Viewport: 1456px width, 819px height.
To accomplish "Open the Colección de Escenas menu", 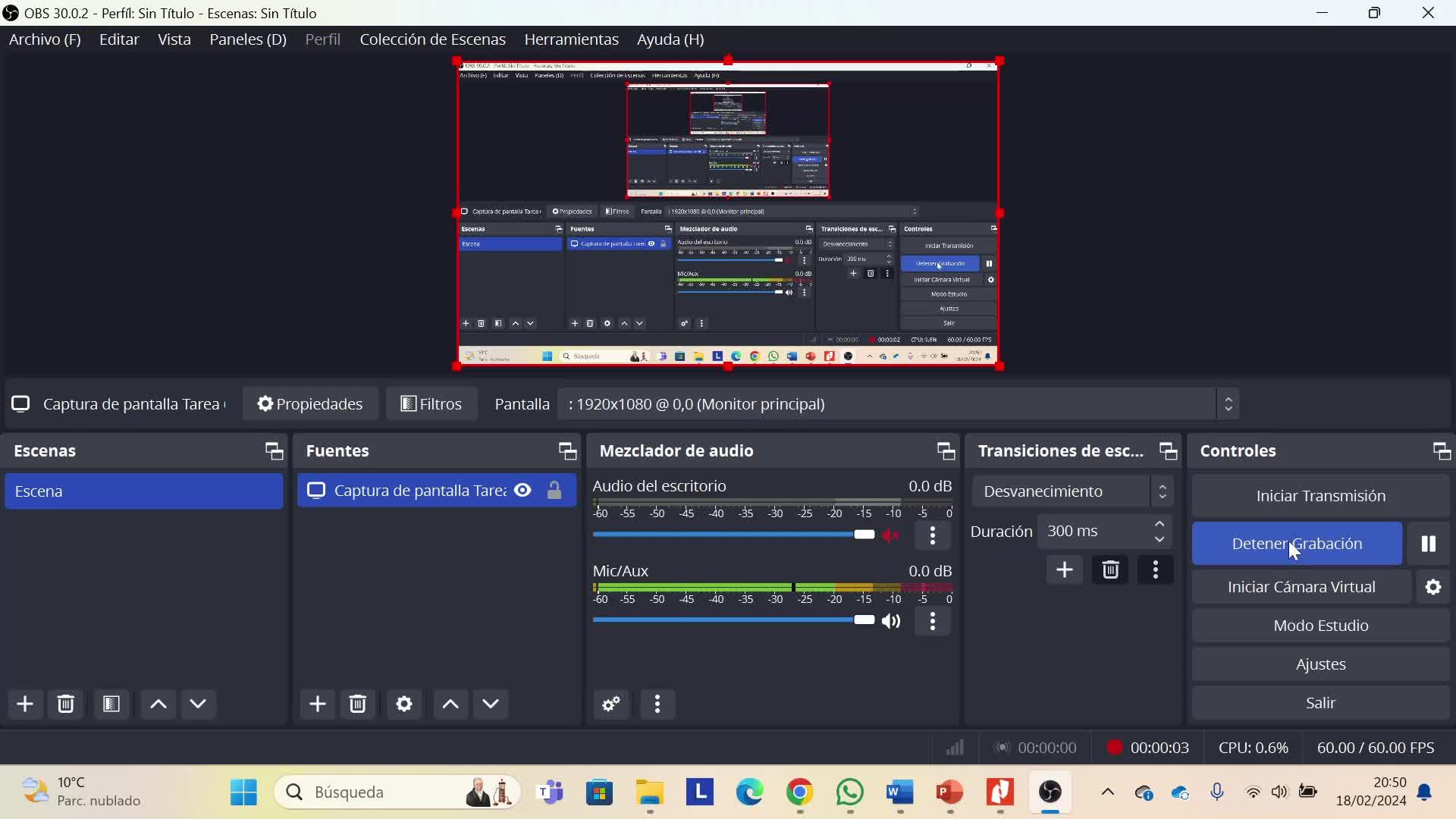I will point(432,39).
